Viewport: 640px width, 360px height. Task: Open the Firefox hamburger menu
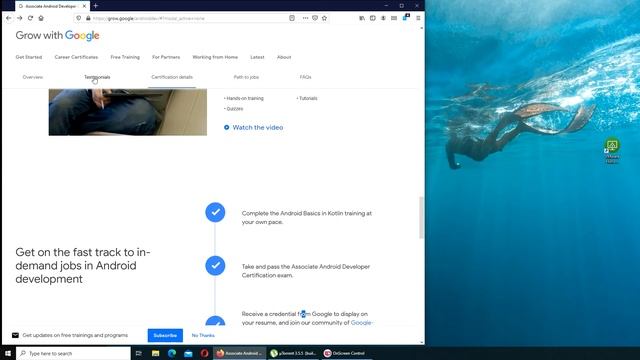418,18
